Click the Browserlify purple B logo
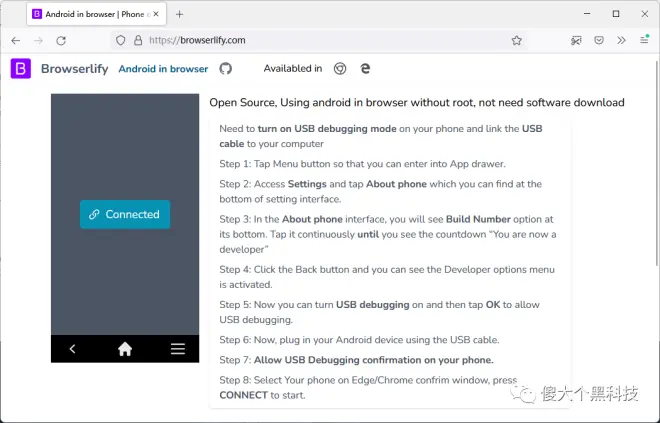The height and width of the screenshot is (423, 660). (21, 69)
